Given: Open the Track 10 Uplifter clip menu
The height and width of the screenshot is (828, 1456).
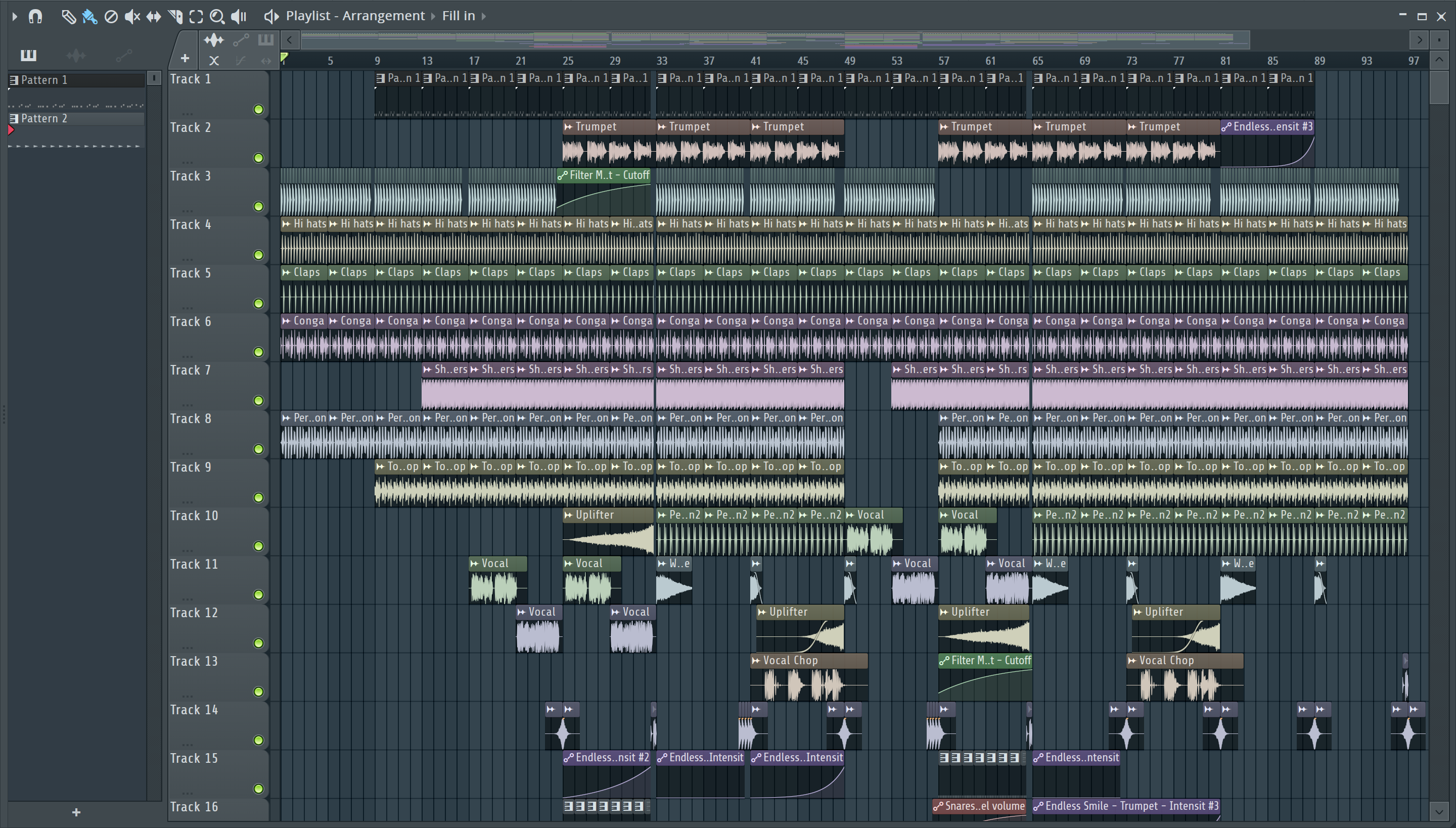Looking at the screenshot, I should [569, 515].
